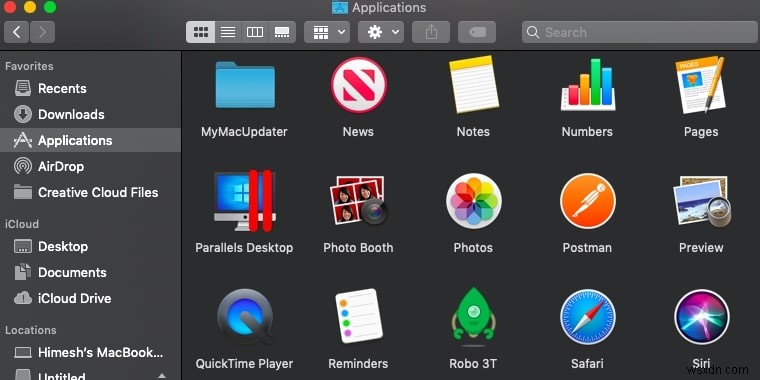Go back with the left arrow button
Viewport: 760px width, 380px height.
[x=16, y=32]
